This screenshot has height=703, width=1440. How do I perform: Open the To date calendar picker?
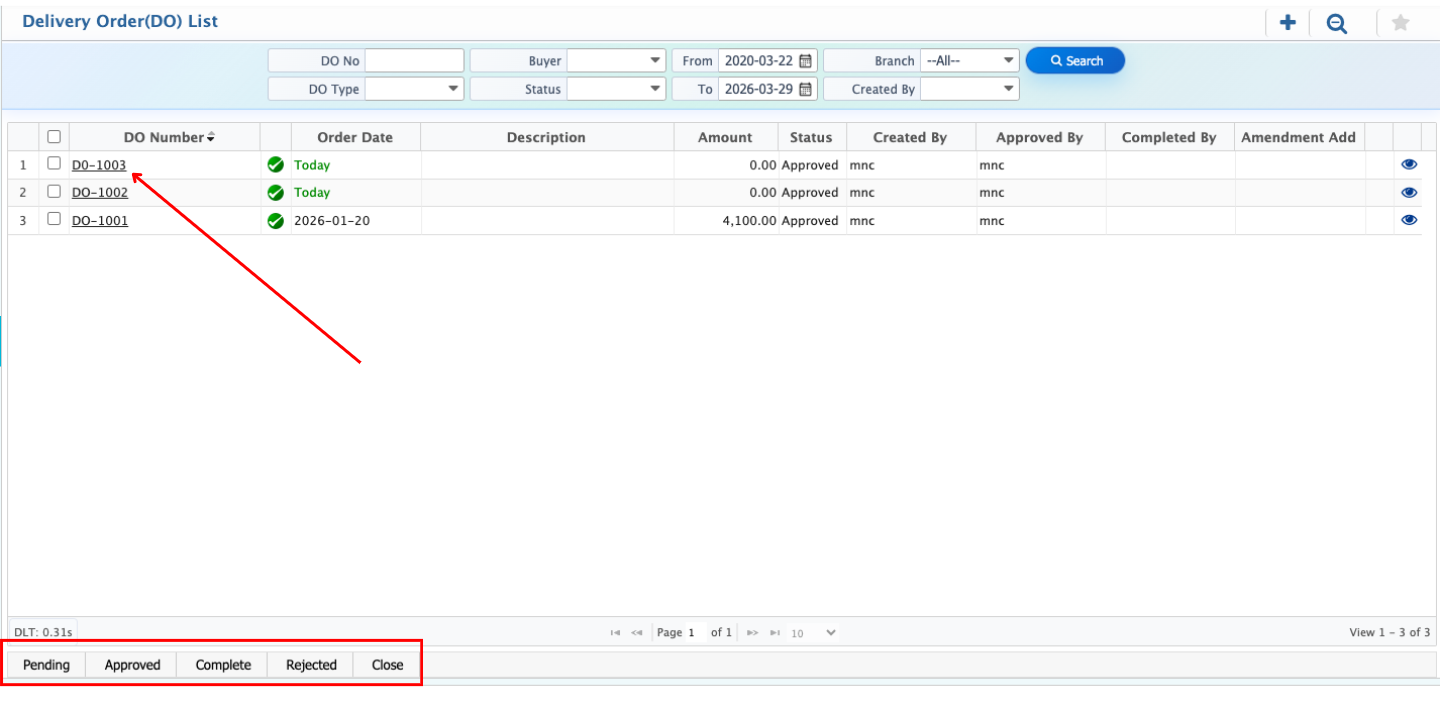pyautogui.click(x=808, y=88)
